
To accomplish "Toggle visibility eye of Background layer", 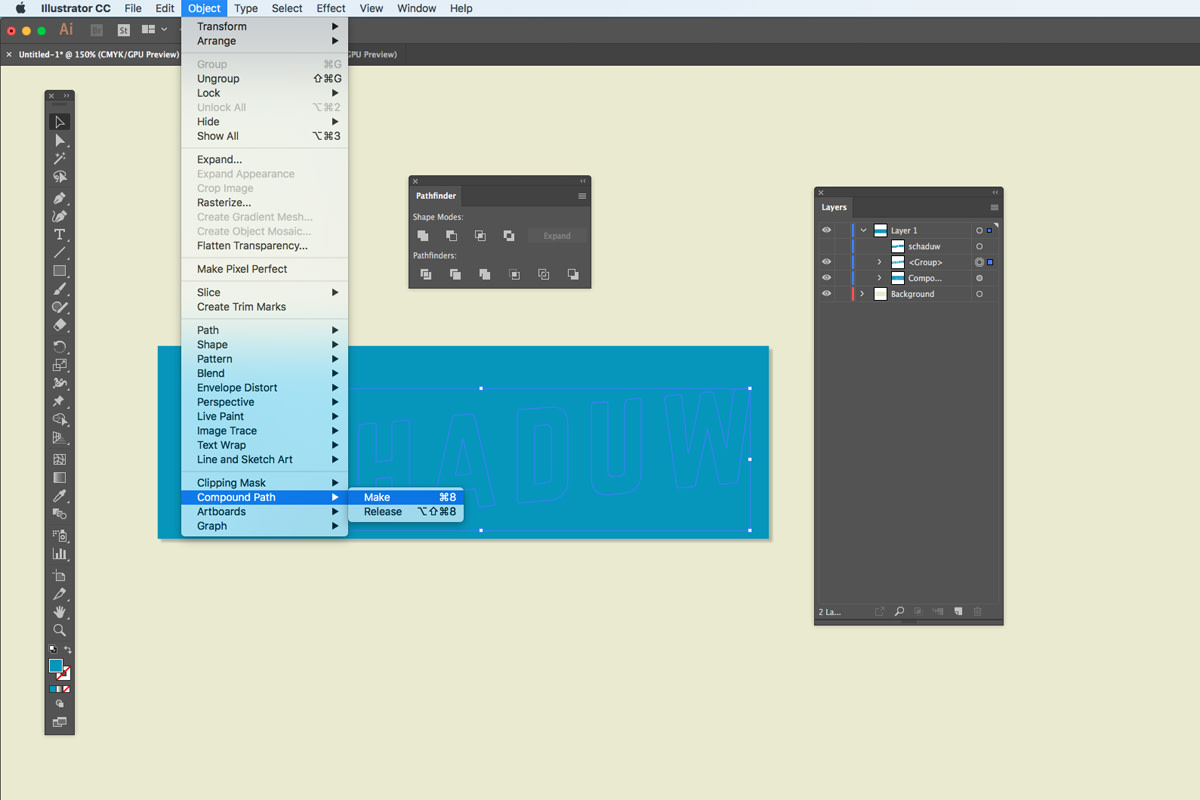I will tap(826, 294).
